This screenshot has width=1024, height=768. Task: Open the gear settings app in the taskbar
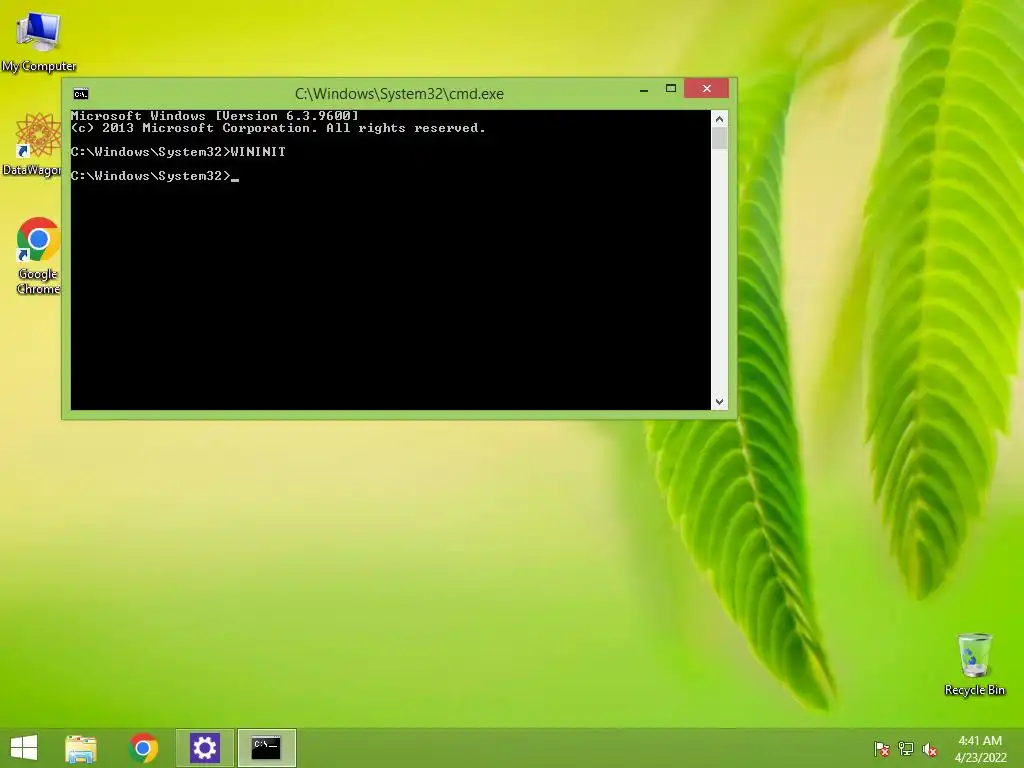(204, 748)
